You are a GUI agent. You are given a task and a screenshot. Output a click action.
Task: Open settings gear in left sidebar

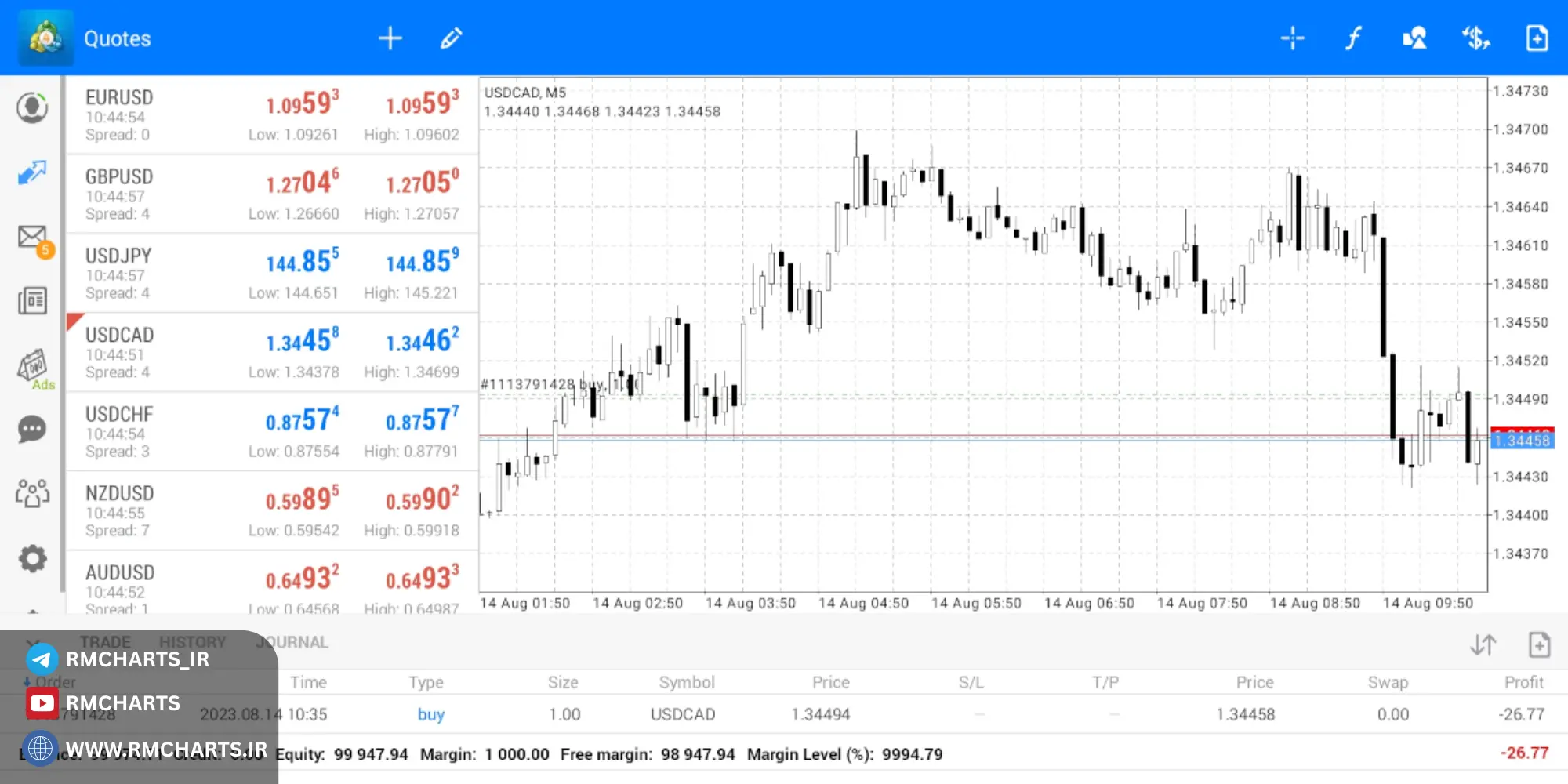pos(32,558)
